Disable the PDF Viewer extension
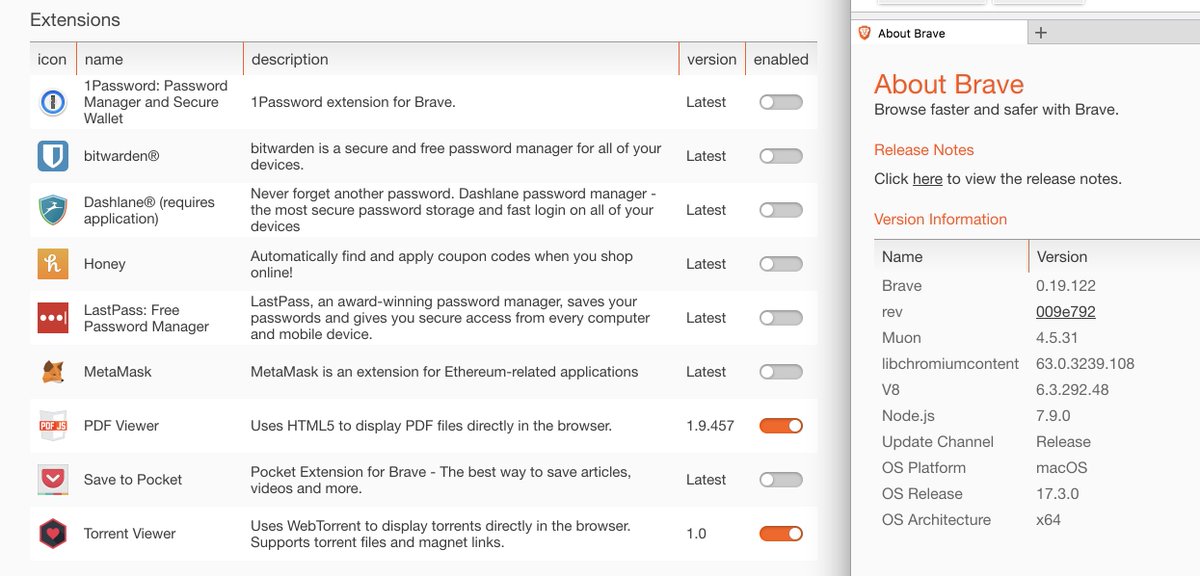The width and height of the screenshot is (1200, 576). 781,426
